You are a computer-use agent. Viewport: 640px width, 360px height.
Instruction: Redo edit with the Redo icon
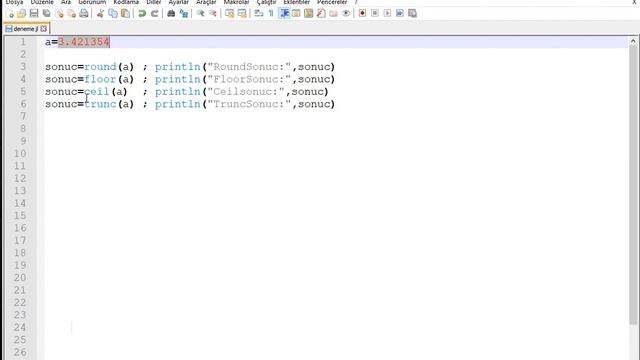tap(154, 13)
